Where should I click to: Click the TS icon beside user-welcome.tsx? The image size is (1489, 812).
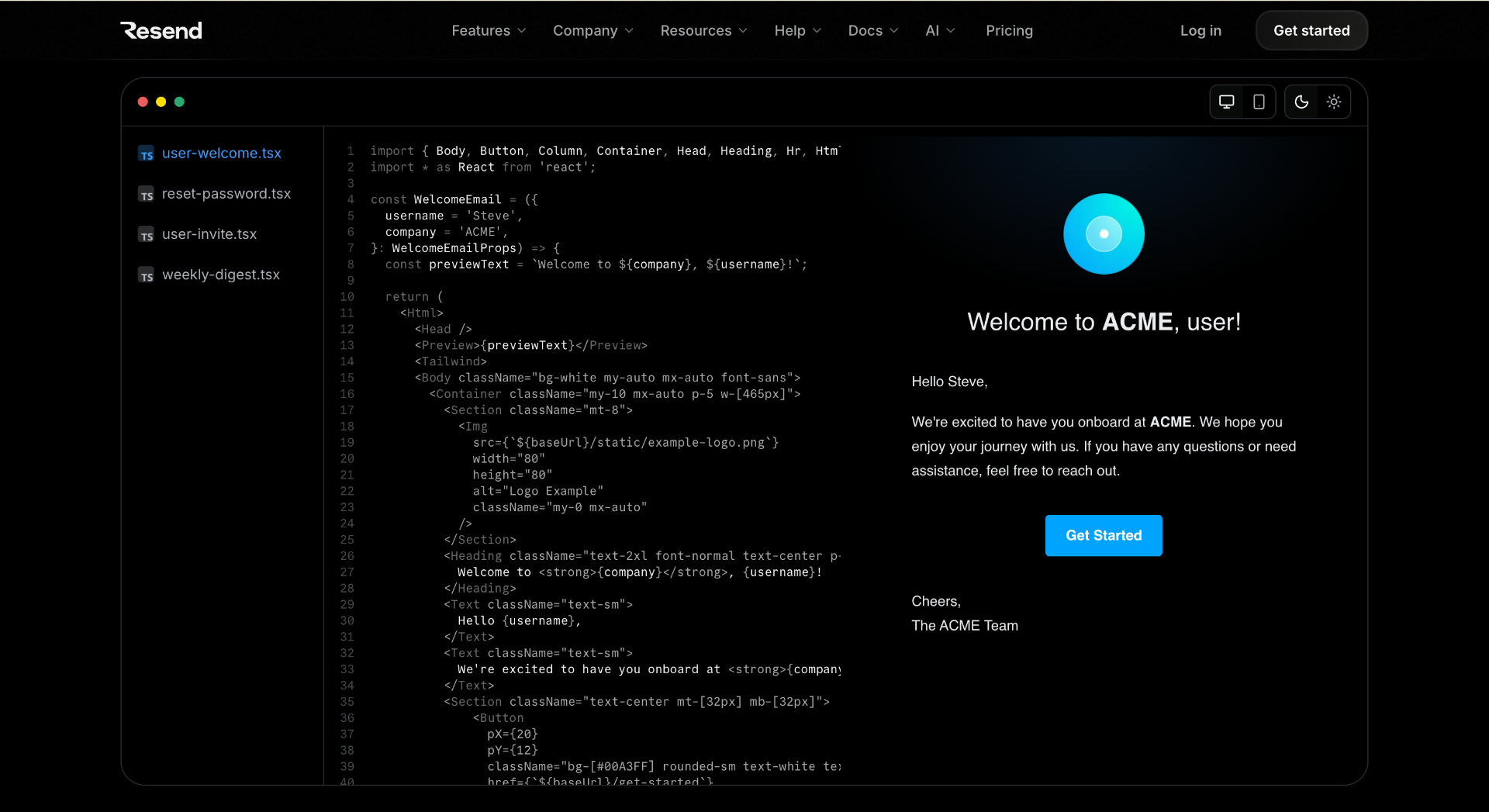[146, 154]
